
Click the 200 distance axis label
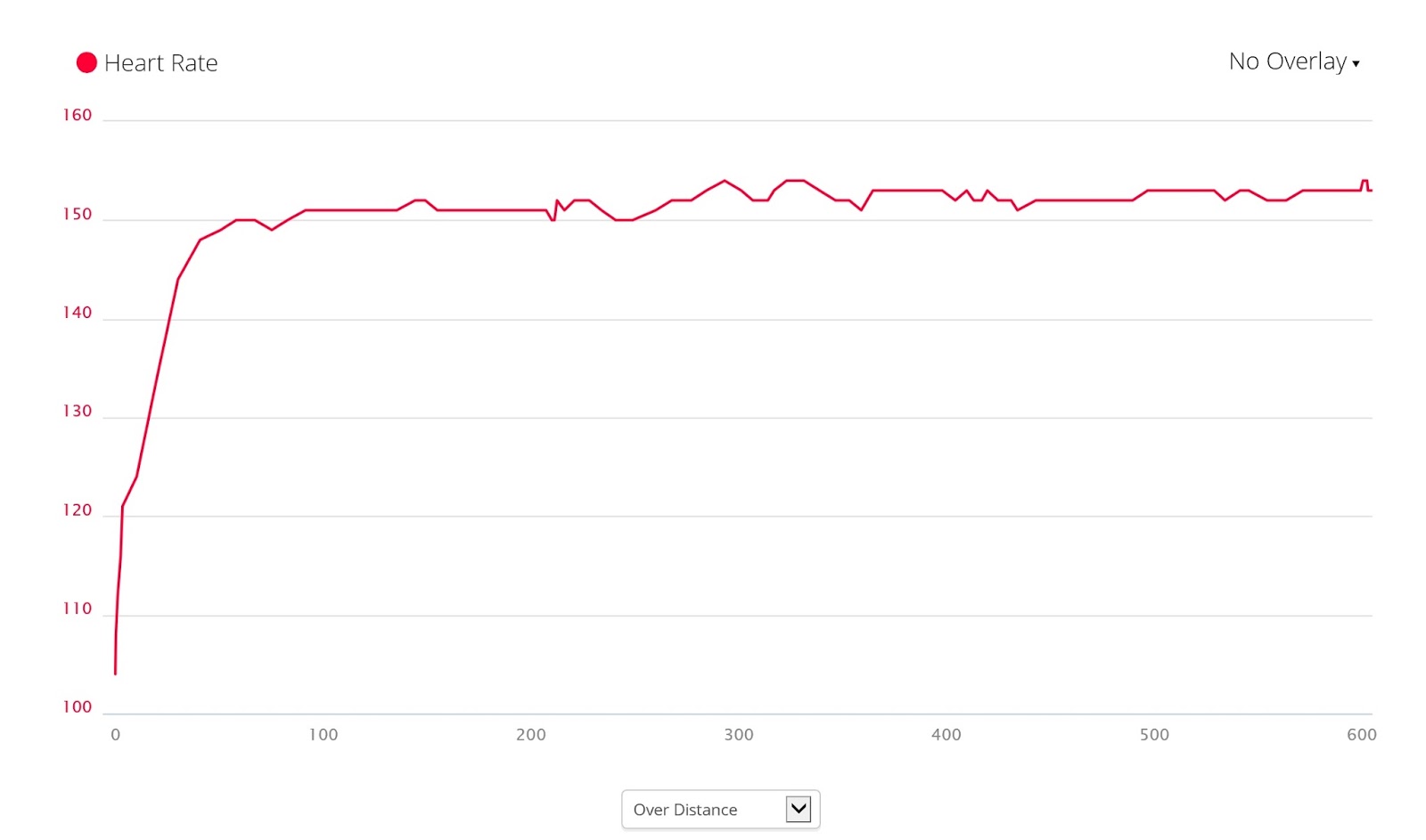coord(531,735)
